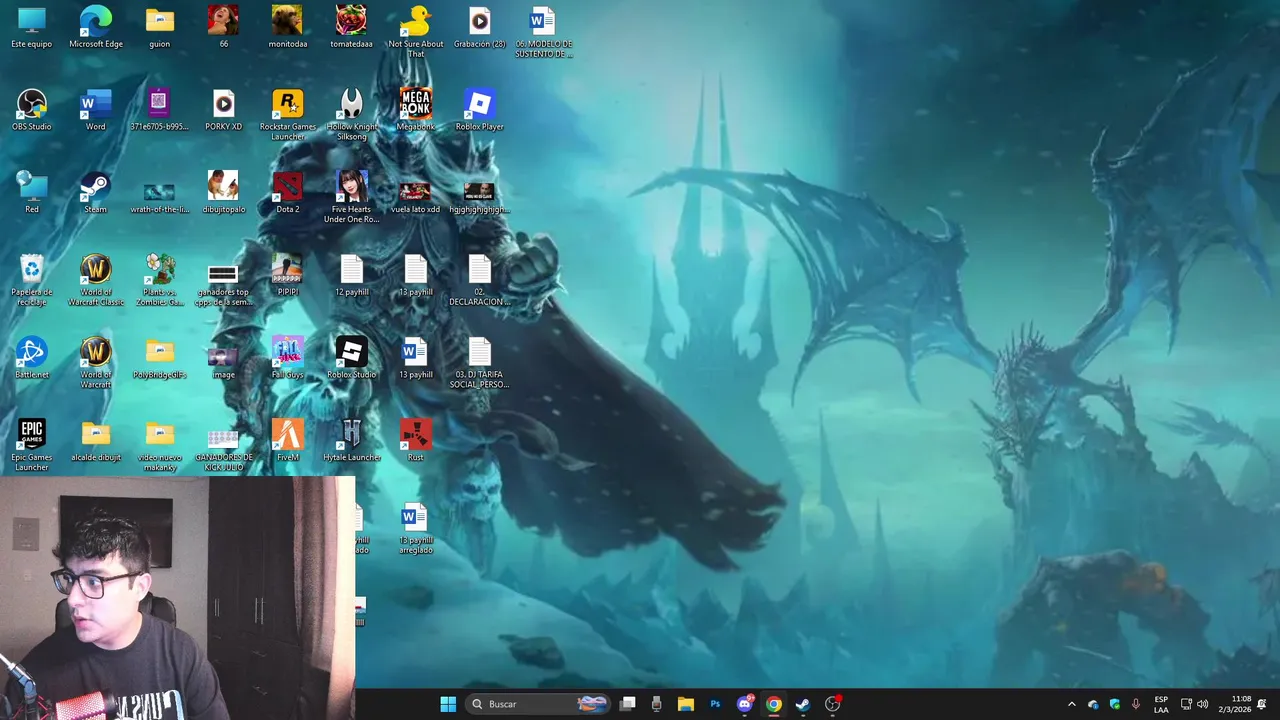The width and height of the screenshot is (1280, 720).
Task: Open the Este equipo desktop icon
Action: [x=32, y=27]
